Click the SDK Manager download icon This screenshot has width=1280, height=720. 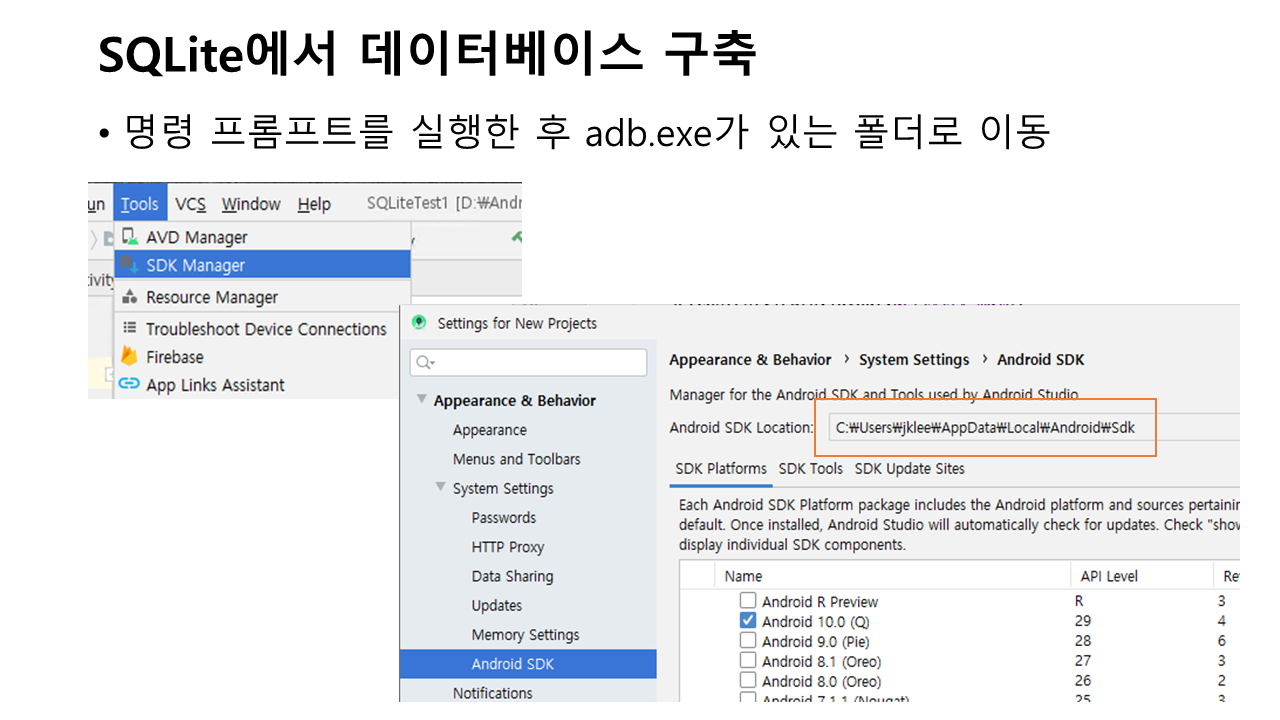129,265
